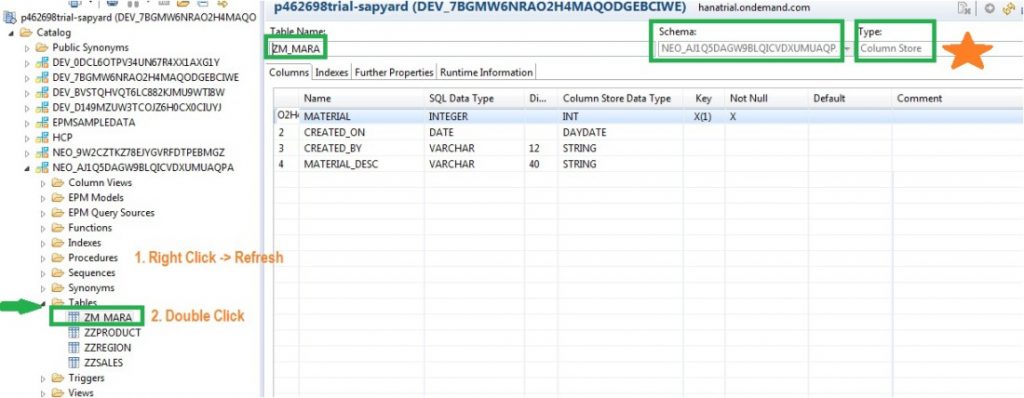Select the ZZPRODUCT table
Screen dimensions: 1024x398
click(x=112, y=332)
